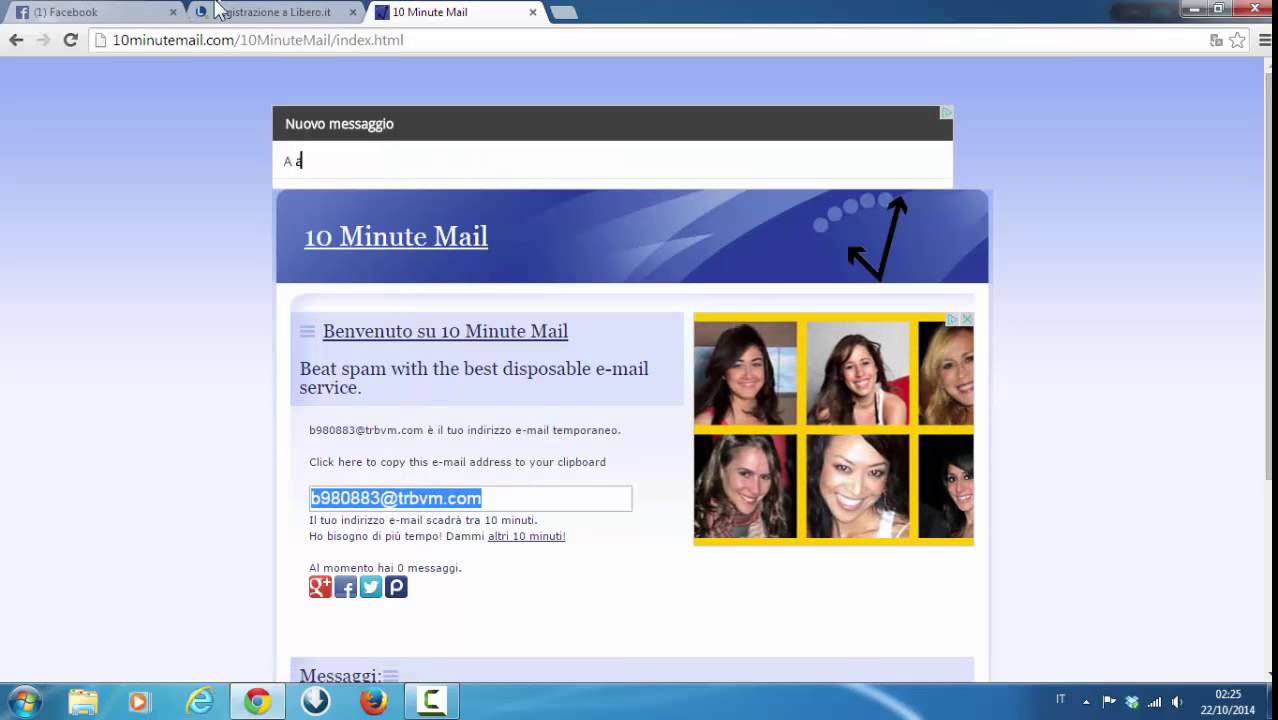Open AdChoices icon on photo ad
The height and width of the screenshot is (720, 1278).
(953, 319)
